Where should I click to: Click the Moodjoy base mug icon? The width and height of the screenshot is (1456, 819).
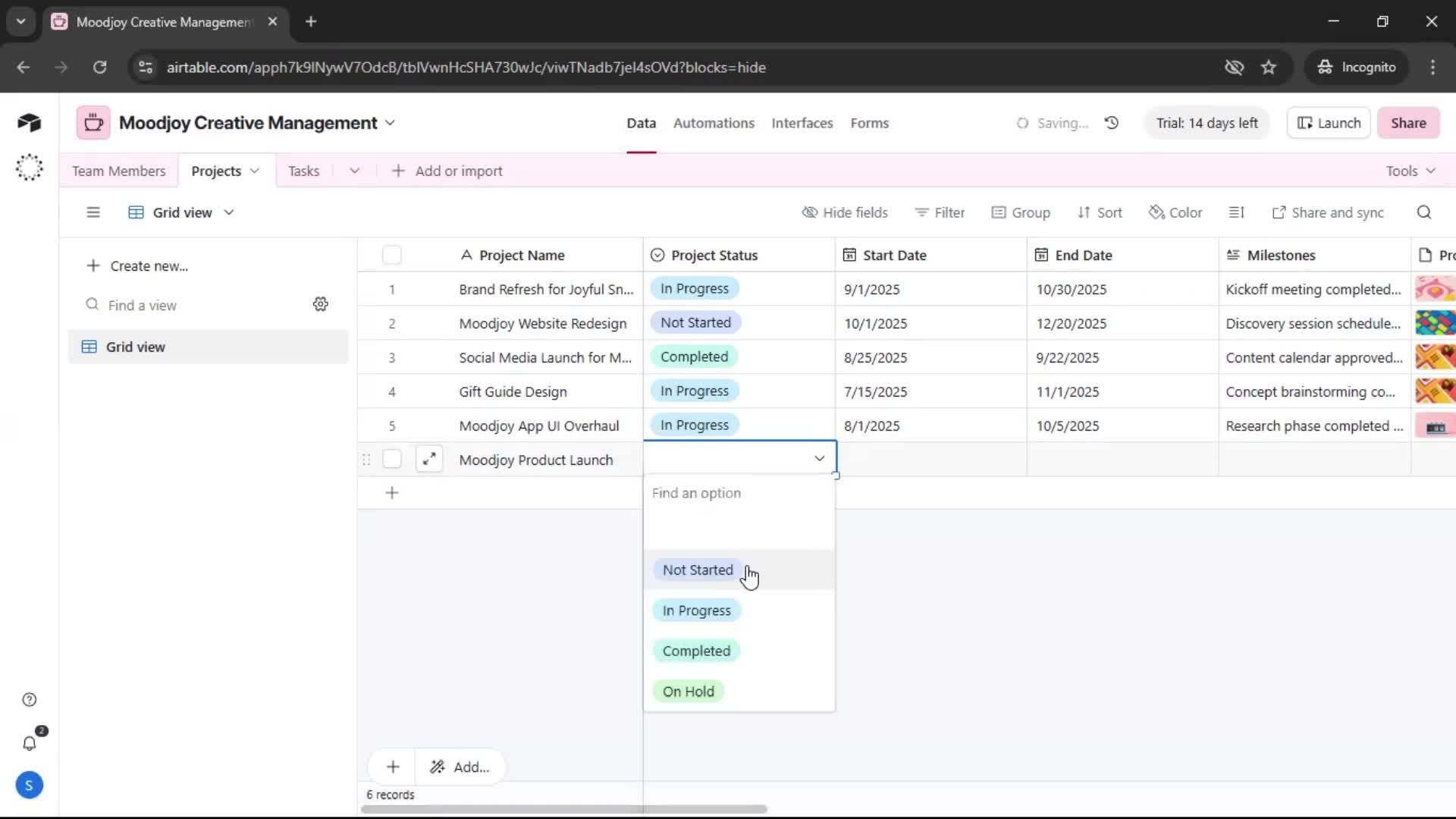93,123
